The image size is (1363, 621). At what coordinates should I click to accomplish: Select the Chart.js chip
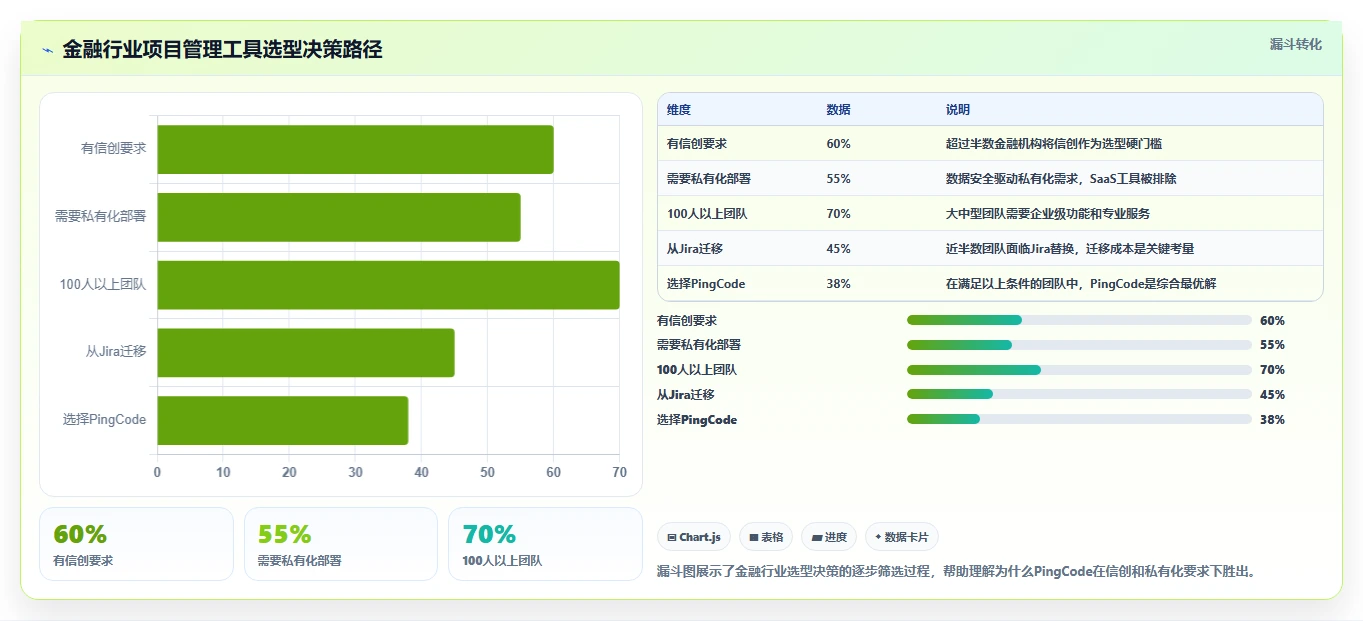[x=694, y=537]
